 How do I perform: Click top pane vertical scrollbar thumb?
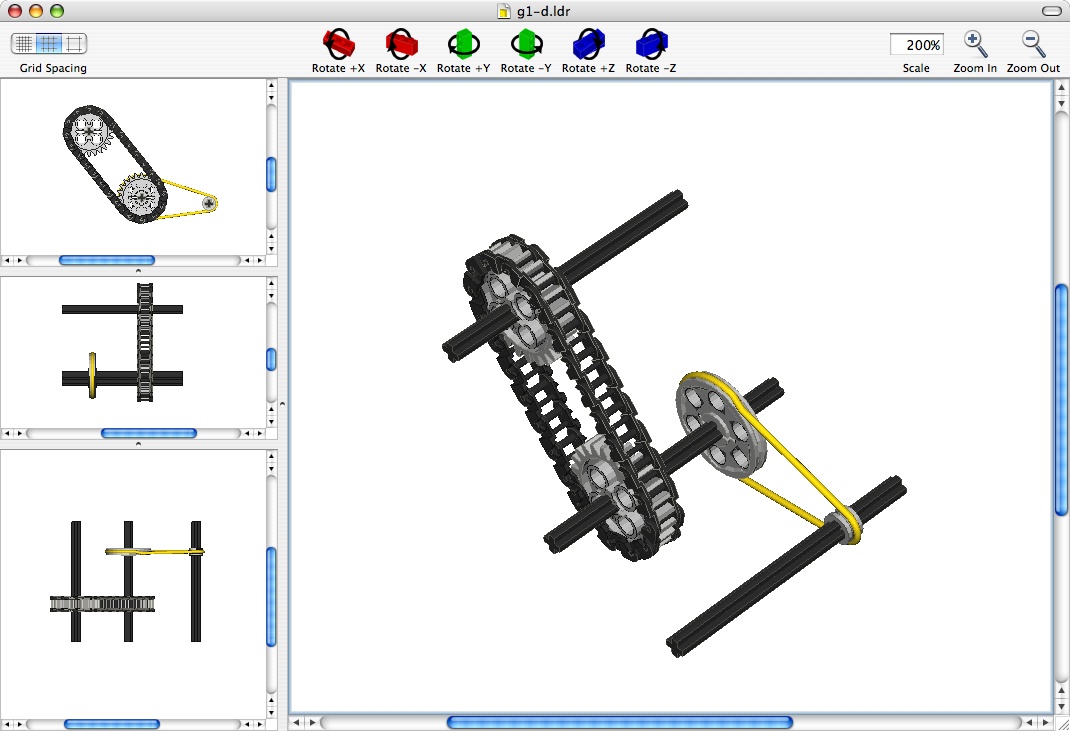click(271, 174)
